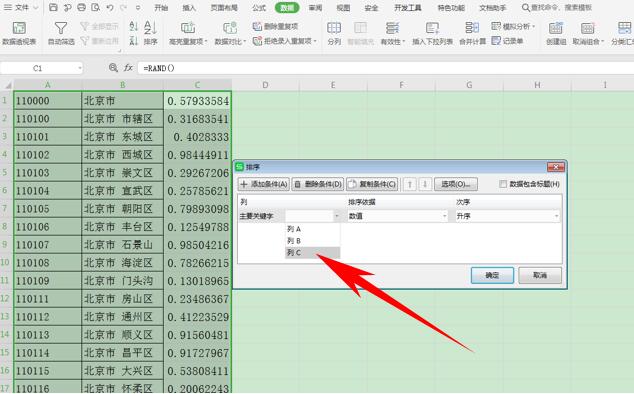Switch to the 页面布局 page layout tab
The width and height of the screenshot is (634, 394).
tap(224, 8)
